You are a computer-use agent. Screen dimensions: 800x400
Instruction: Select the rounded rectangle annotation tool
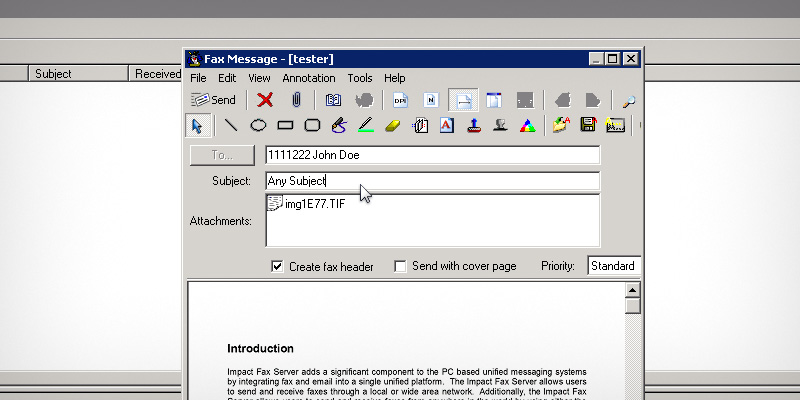312,126
